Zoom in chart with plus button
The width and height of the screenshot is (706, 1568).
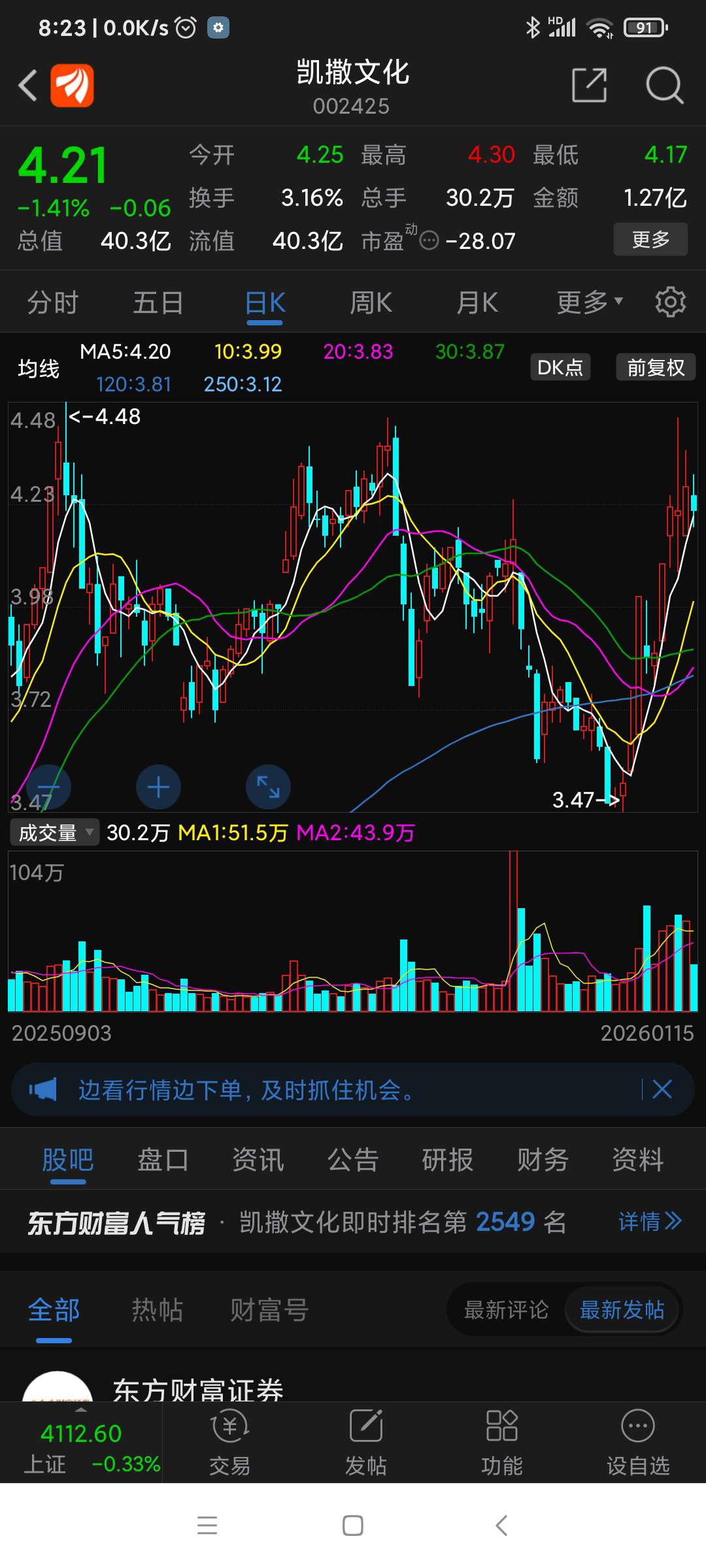coord(158,787)
